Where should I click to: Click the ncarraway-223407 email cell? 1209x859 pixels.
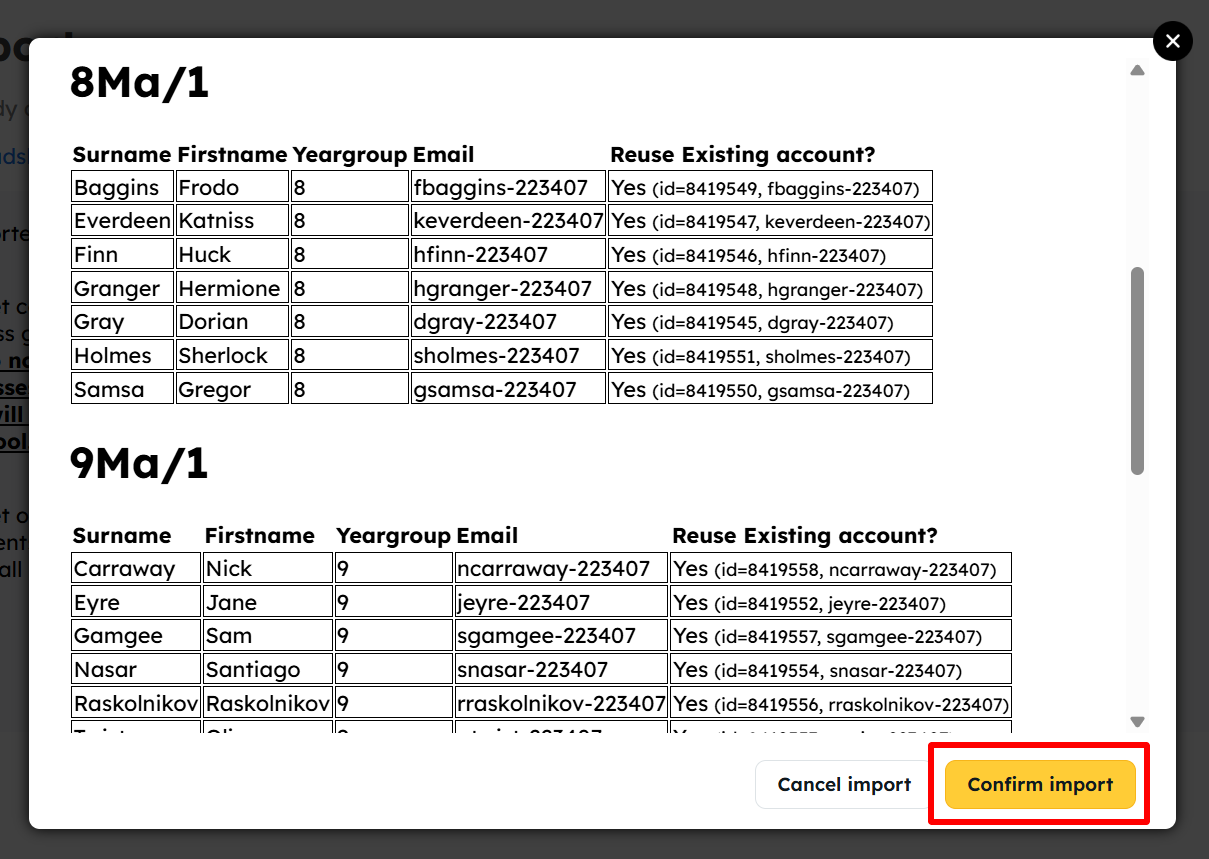(561, 568)
